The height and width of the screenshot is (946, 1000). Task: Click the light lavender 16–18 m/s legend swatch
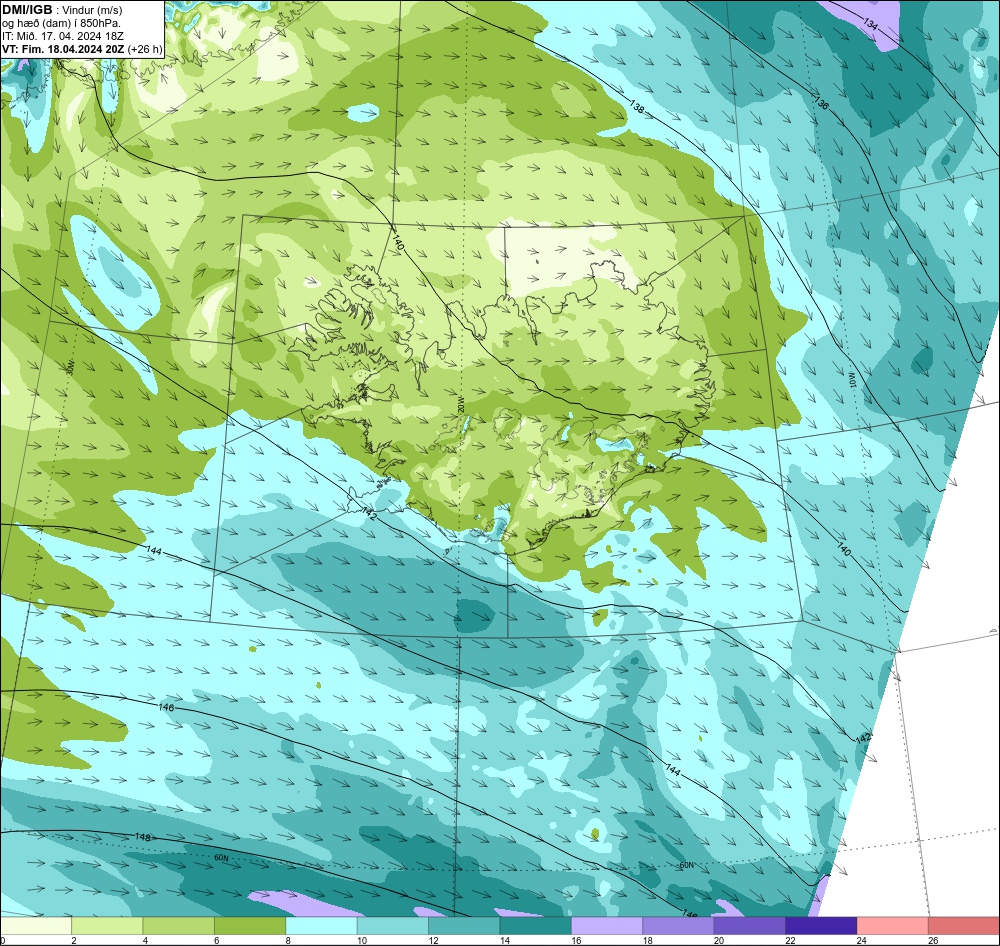[x=607, y=926]
